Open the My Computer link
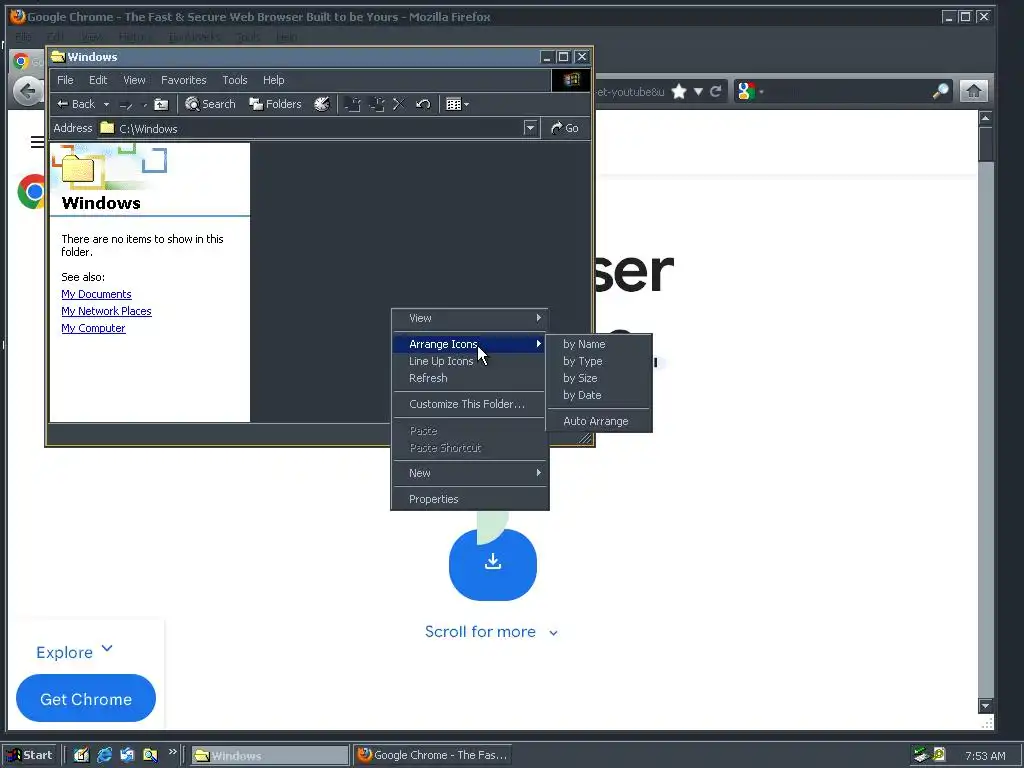Image resolution: width=1024 pixels, height=768 pixels. pos(93,328)
